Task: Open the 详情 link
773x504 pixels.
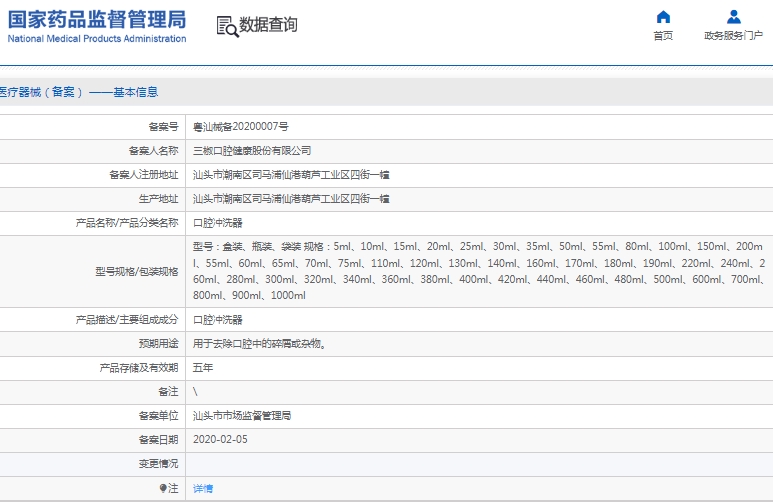Action: (203, 488)
